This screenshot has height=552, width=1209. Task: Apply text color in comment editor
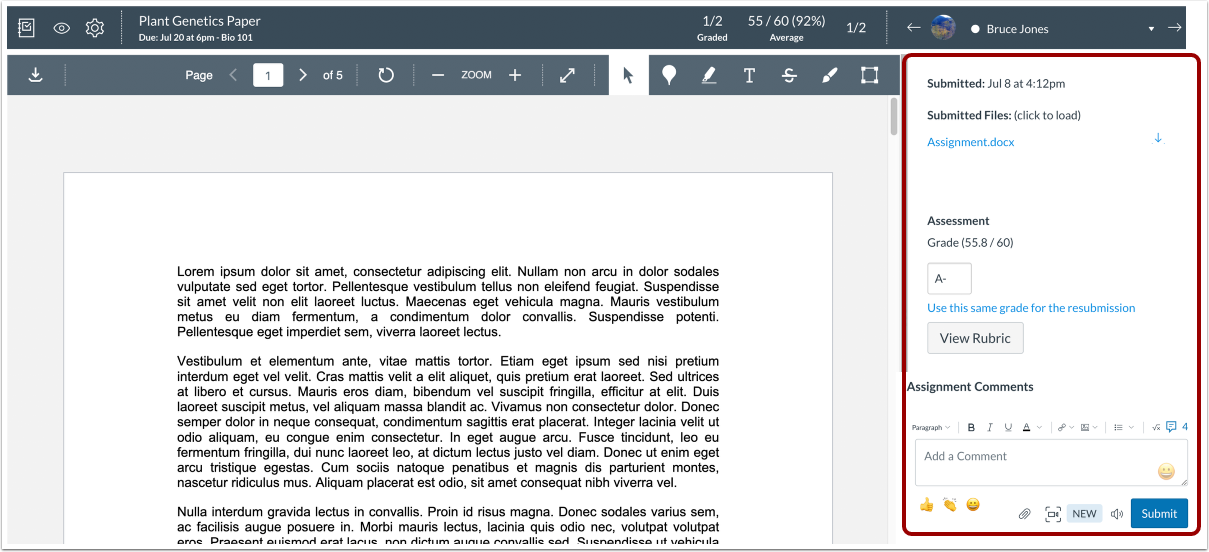[1026, 427]
